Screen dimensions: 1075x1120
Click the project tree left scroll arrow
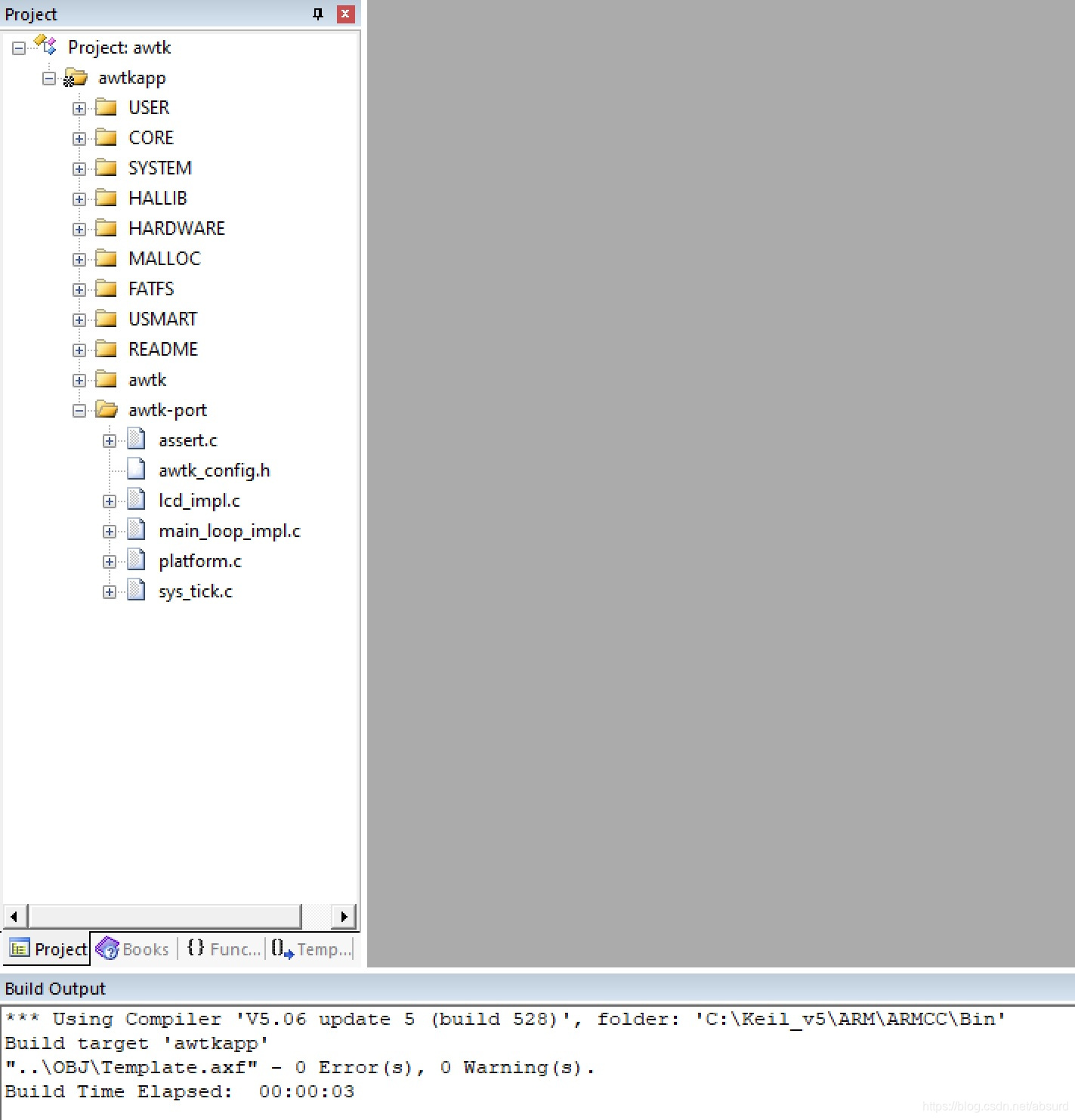point(14,916)
